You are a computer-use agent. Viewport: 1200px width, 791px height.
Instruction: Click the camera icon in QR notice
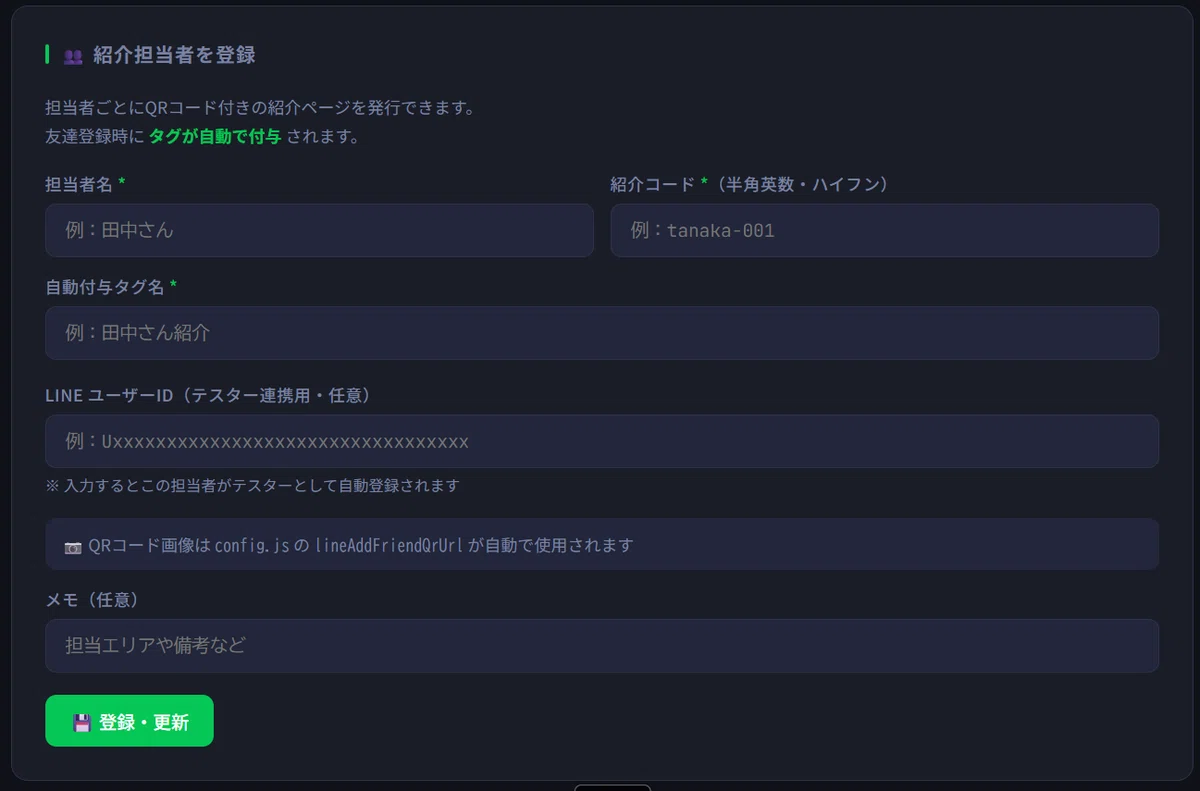point(73,546)
